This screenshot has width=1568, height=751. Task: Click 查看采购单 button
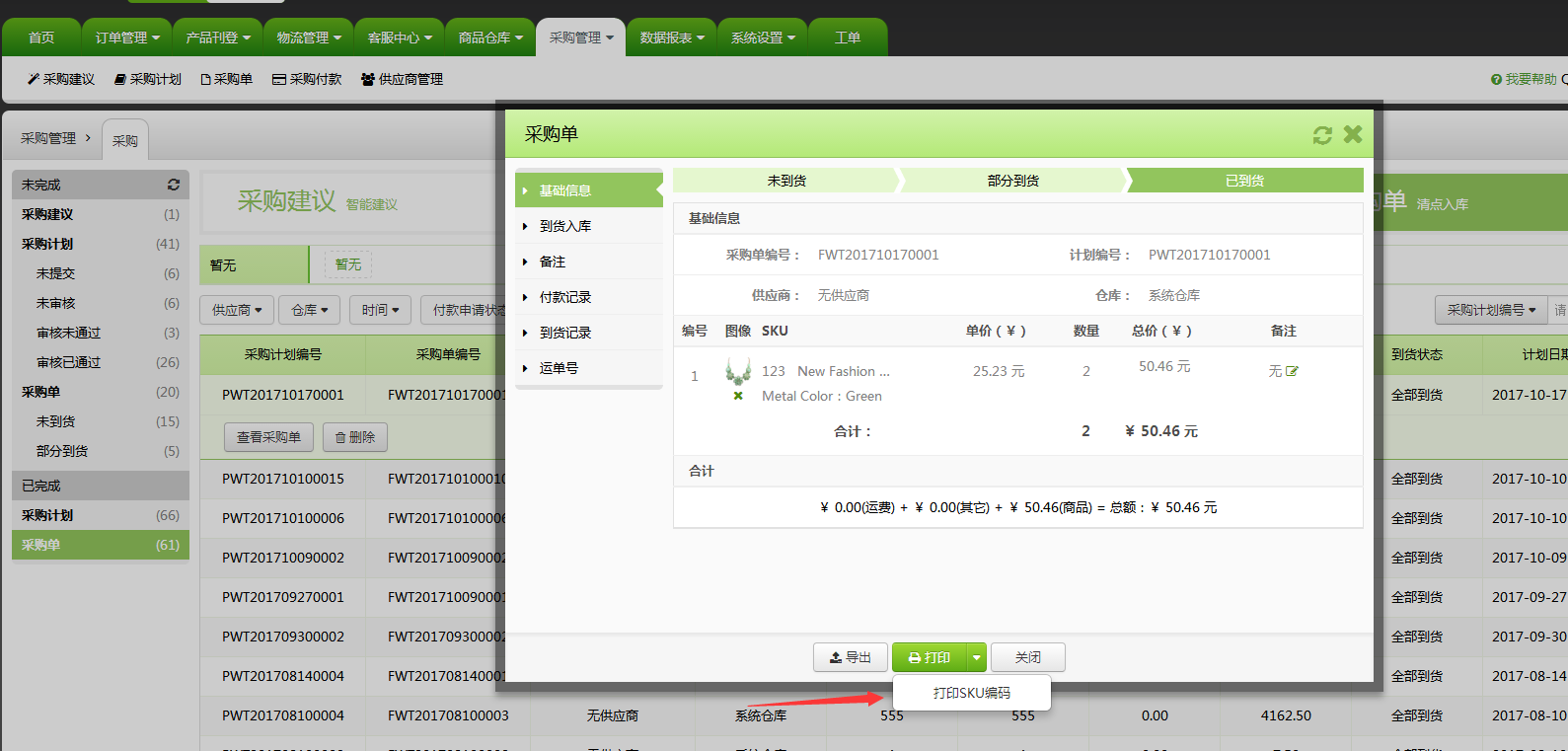pos(268,437)
